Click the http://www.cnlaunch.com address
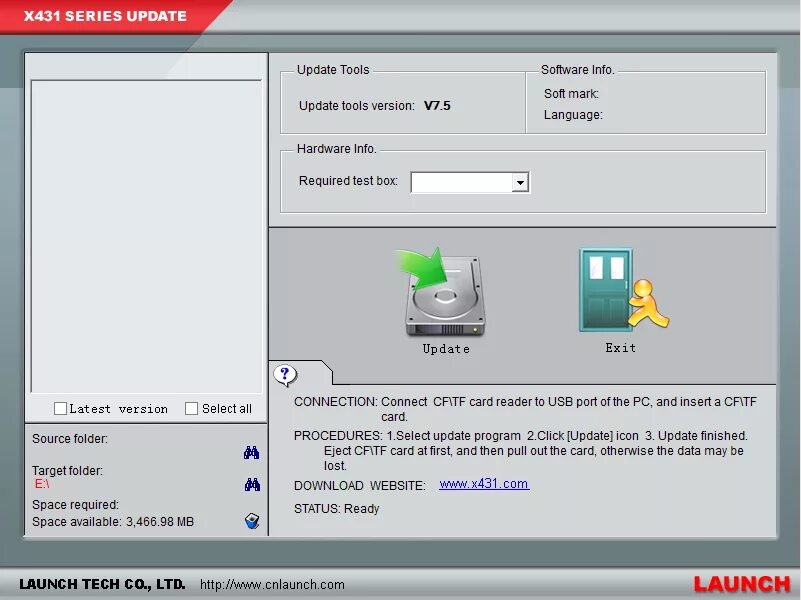The height and width of the screenshot is (600, 801). click(x=271, y=584)
